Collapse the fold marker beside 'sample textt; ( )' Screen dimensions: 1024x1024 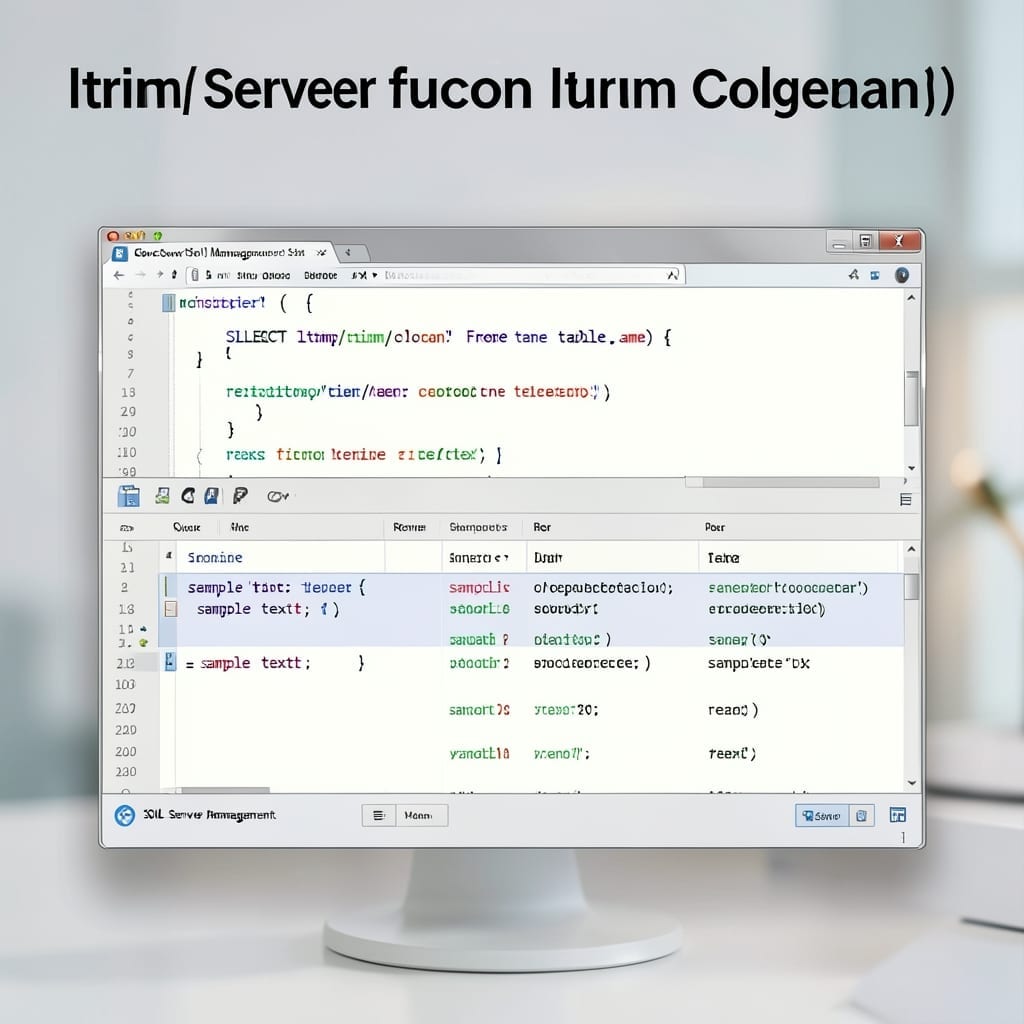pos(170,609)
